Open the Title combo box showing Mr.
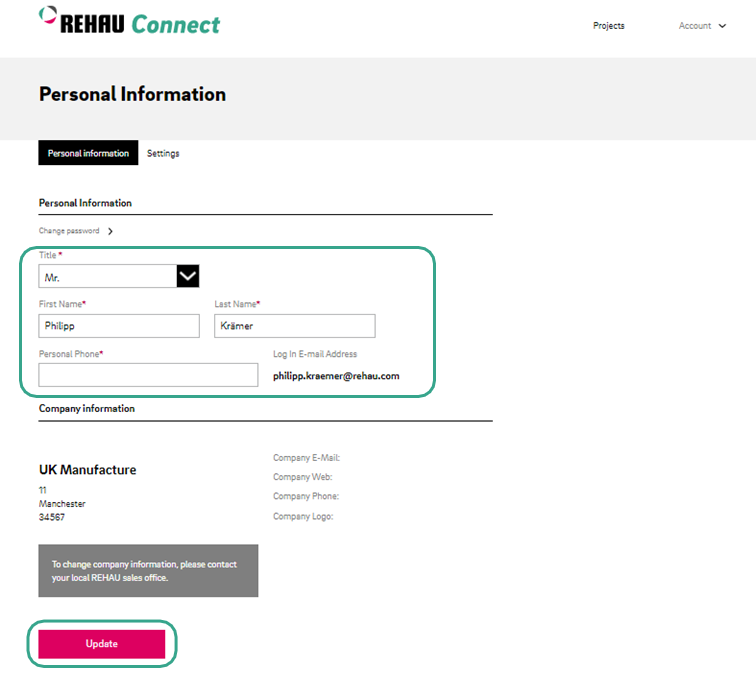Image resolution: width=756 pixels, height=674 pixels. [x=108, y=276]
